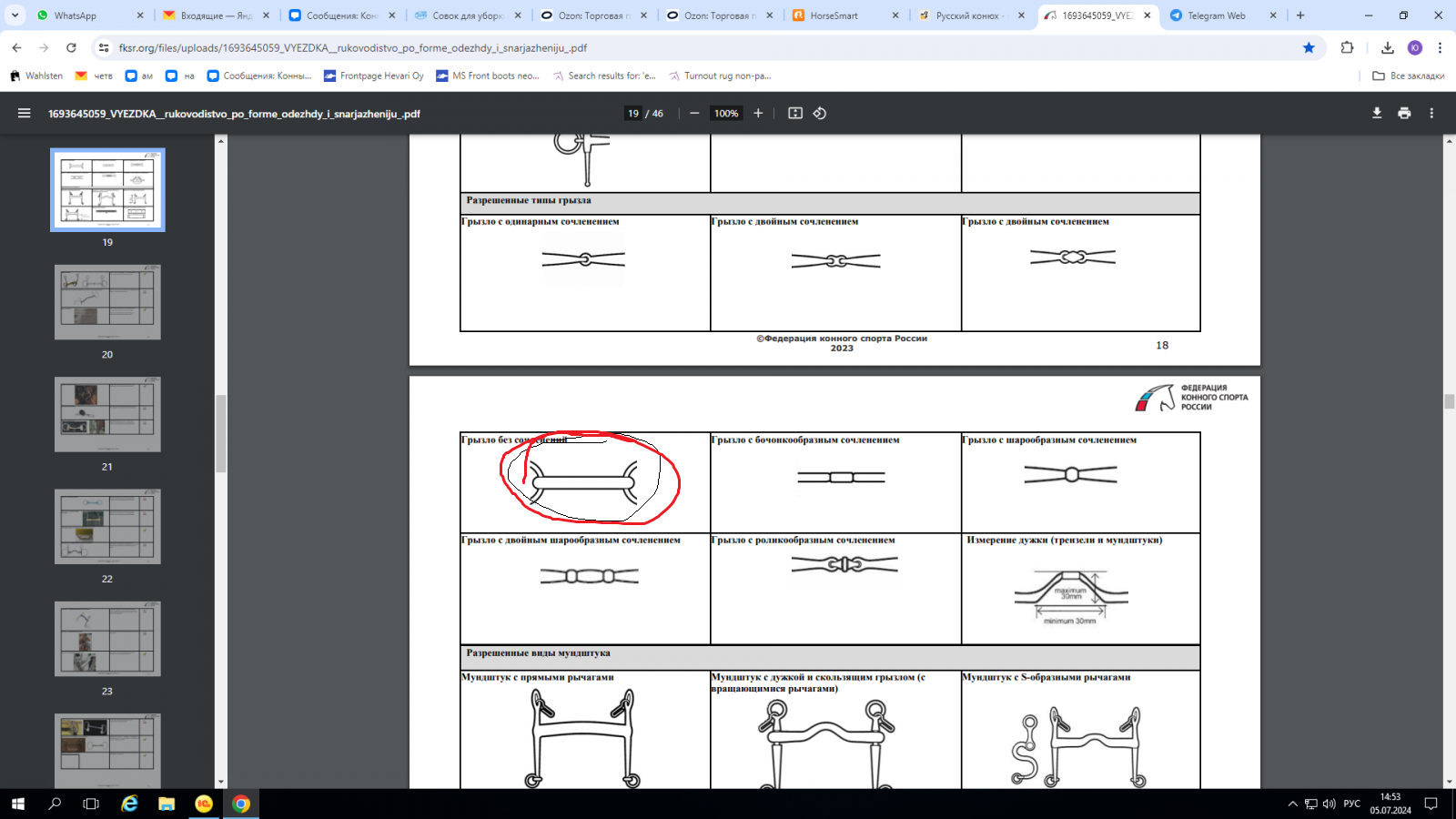Viewport: 1456px width, 819px height.
Task: Expand tab search dropdown arrow
Action: pyautogui.click(x=15, y=15)
